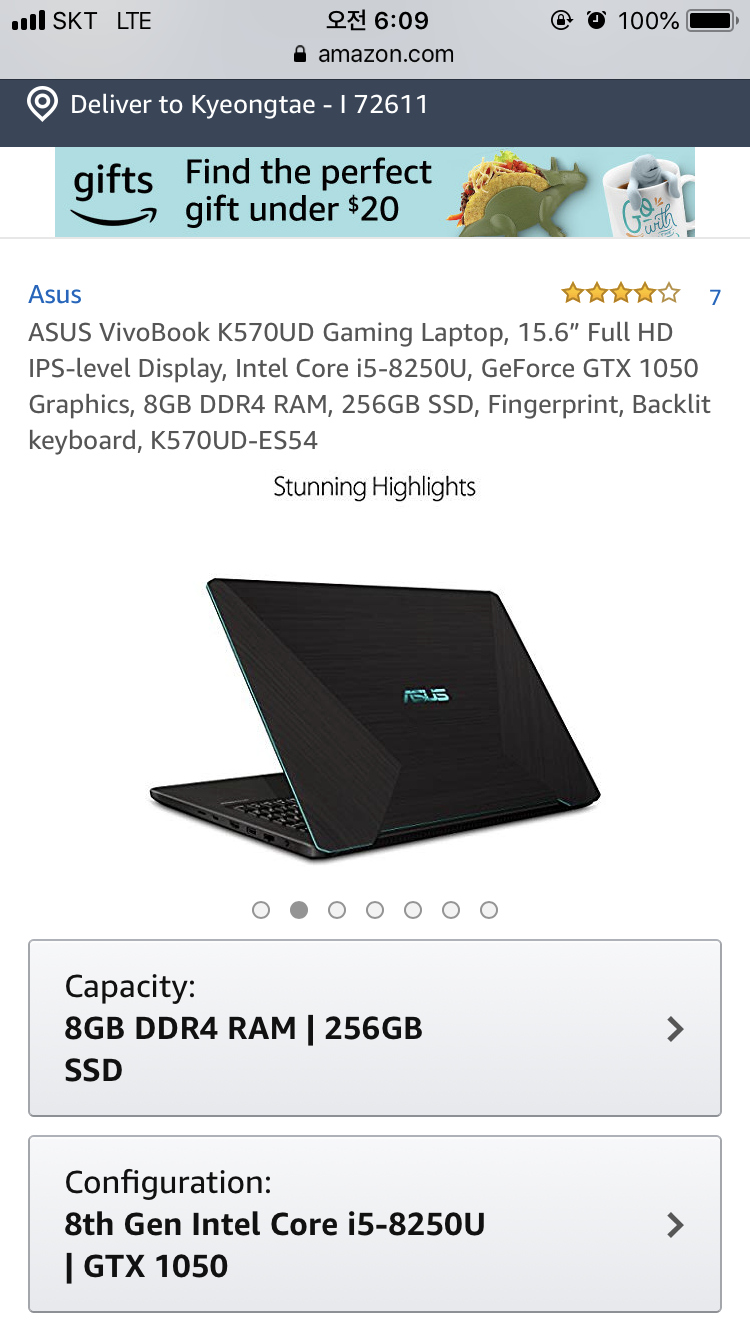Open the Asus brand link

point(55,294)
